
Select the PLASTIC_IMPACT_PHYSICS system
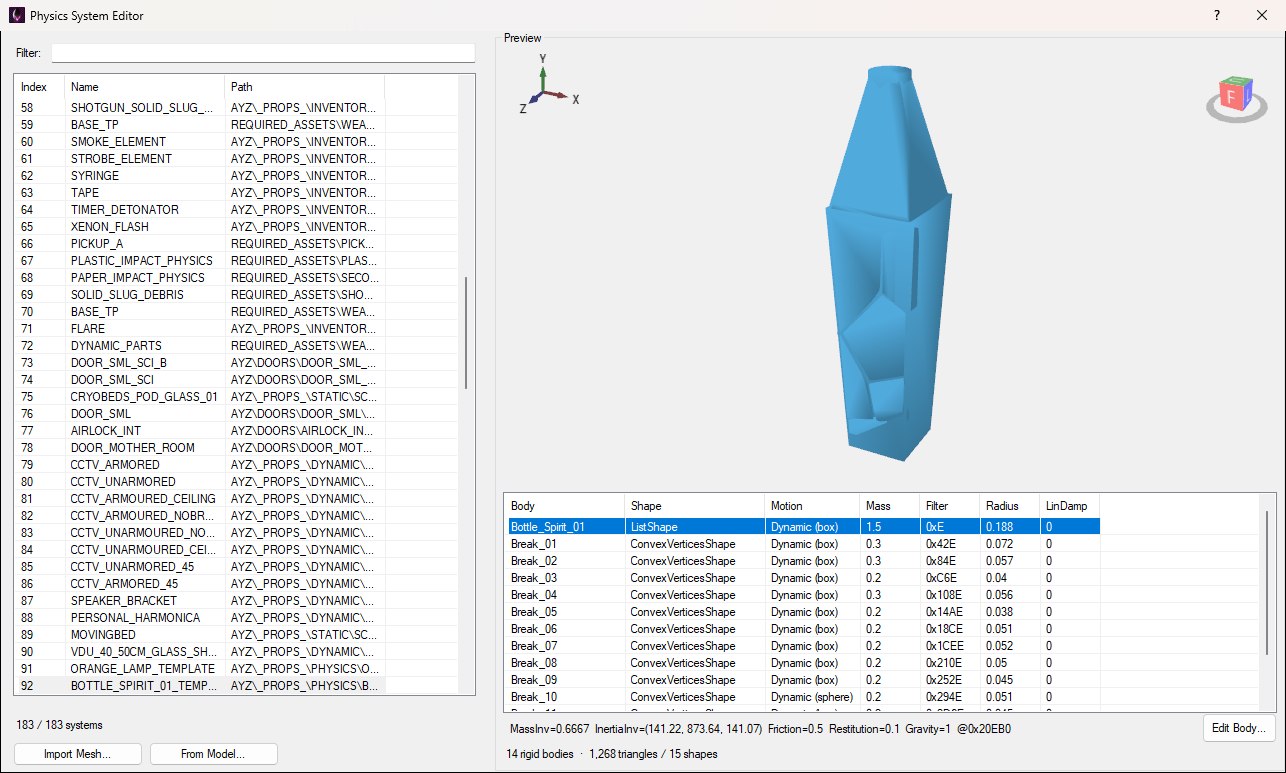[200, 260]
